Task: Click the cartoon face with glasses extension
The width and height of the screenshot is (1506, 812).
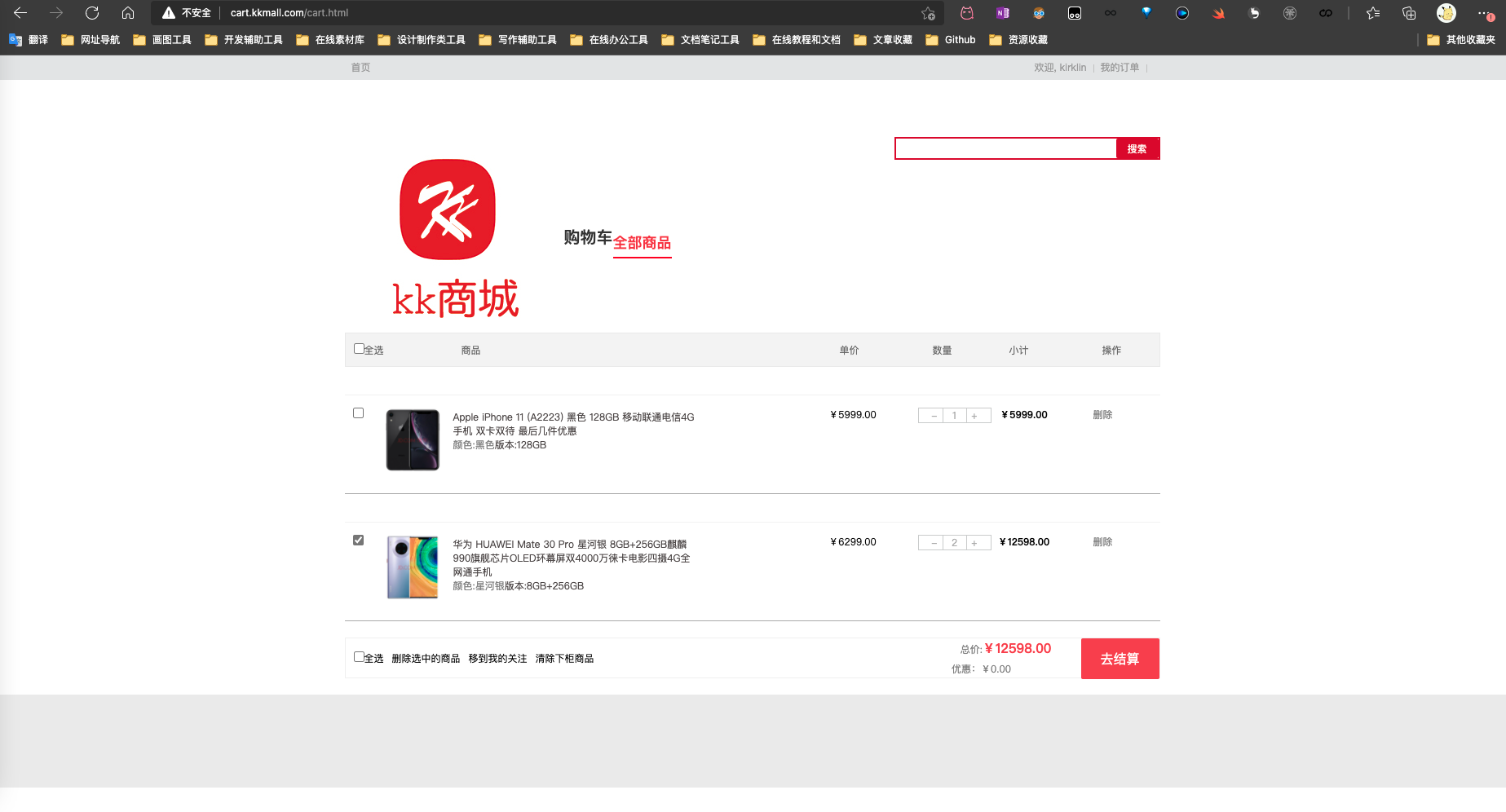Action: point(1039,13)
